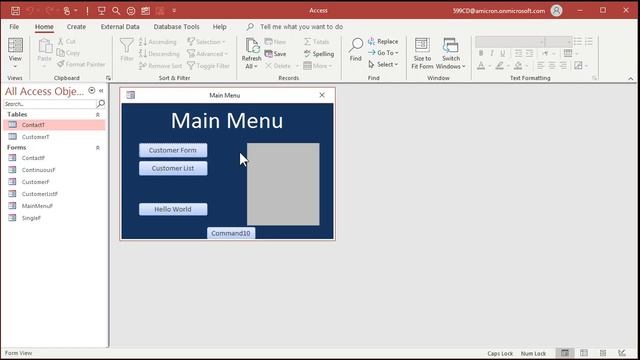Expand the View dropdown arrow
The height and width of the screenshot is (360, 640).
pos(15,67)
